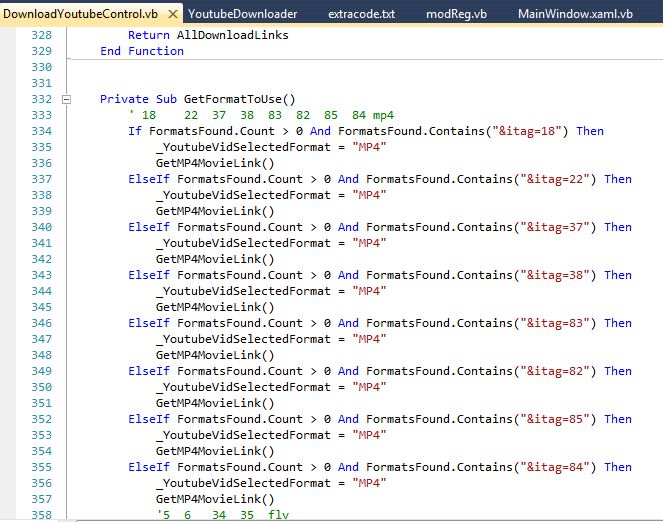This screenshot has width=663, height=522.
Task: Collapse the GetFormatToUse sub outline
Action: (66, 100)
